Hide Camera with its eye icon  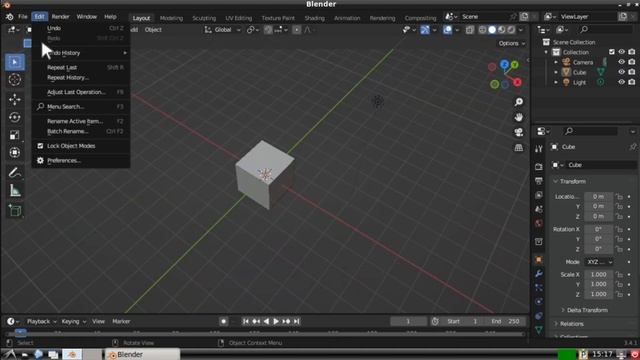621,62
